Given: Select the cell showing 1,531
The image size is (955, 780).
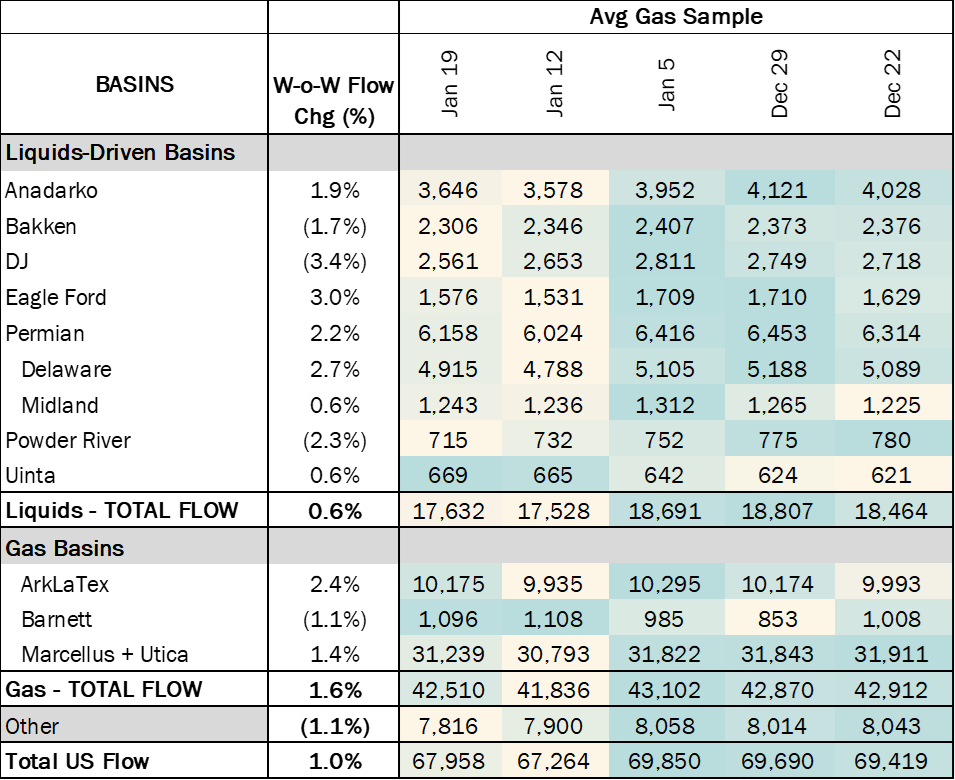Looking at the screenshot, I should (x=553, y=298).
